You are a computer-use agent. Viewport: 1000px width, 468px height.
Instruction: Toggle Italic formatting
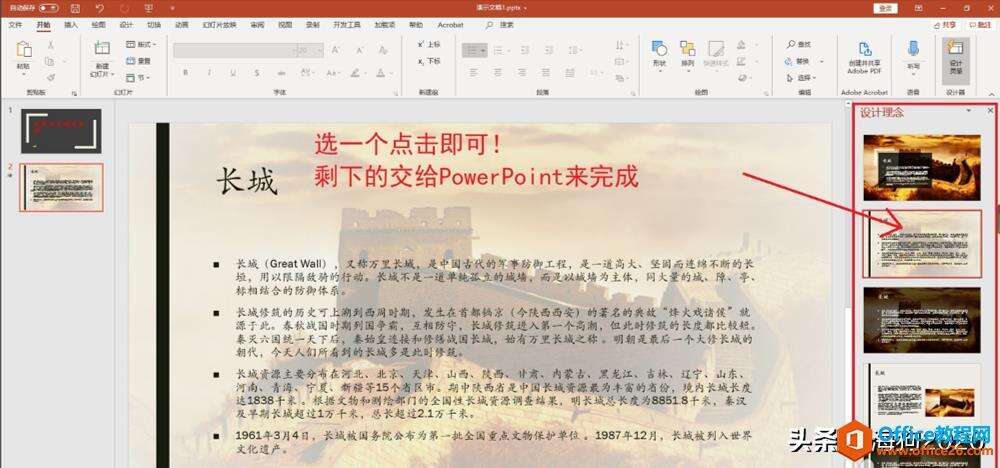point(209,73)
